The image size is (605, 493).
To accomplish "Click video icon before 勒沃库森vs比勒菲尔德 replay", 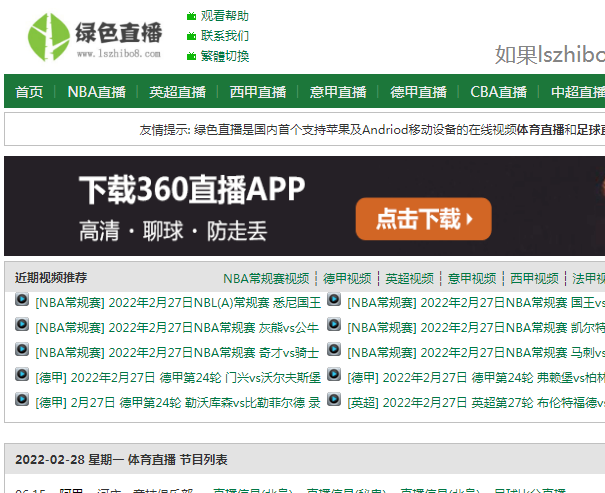I will pyautogui.click(x=22, y=401).
